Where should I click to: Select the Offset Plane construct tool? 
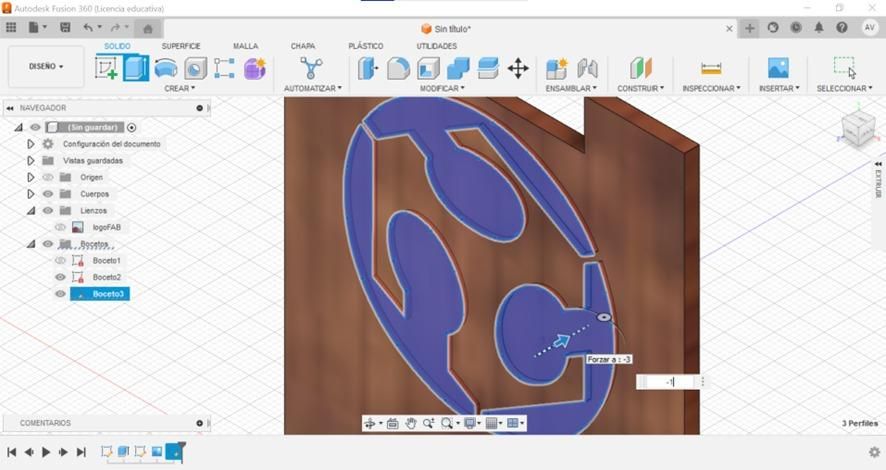[641, 68]
